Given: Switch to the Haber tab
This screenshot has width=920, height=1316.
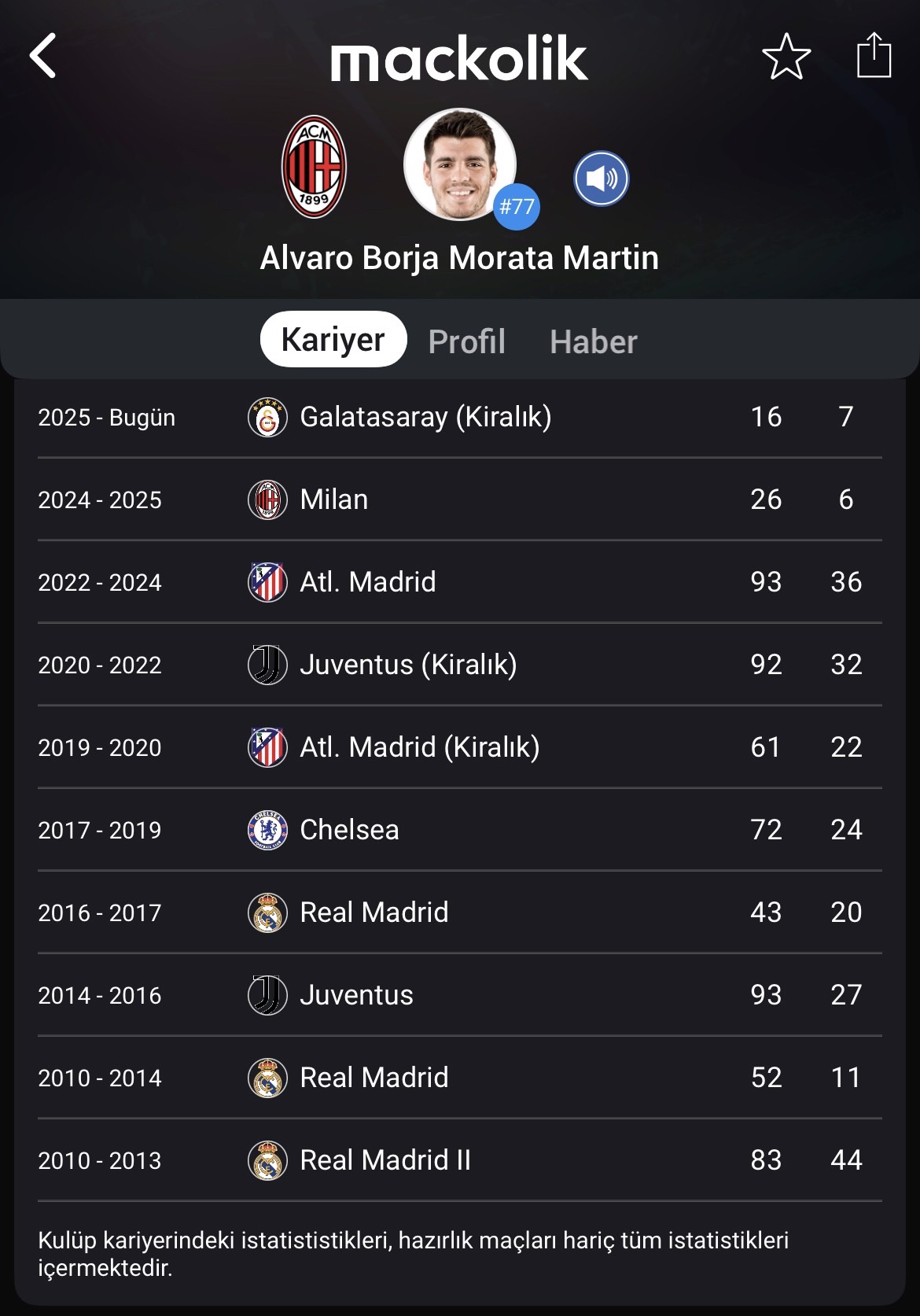Looking at the screenshot, I should (x=594, y=341).
